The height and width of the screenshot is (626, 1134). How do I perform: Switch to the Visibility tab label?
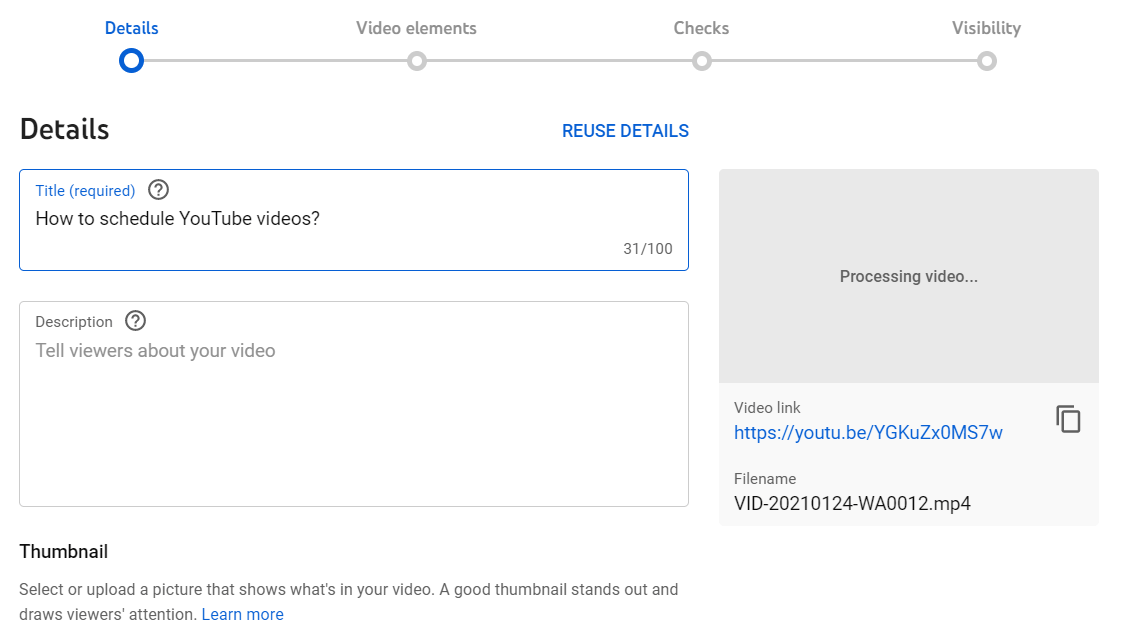(986, 28)
